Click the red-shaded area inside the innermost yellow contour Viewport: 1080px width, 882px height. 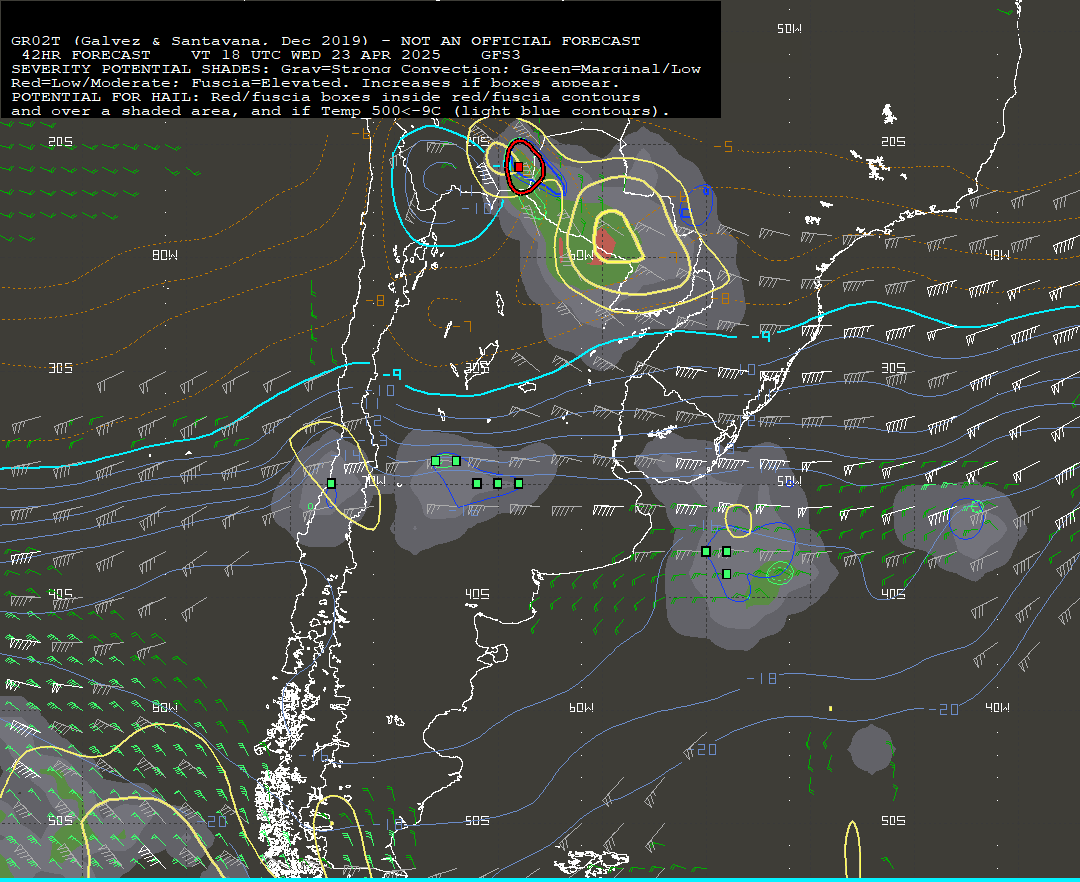604,245
